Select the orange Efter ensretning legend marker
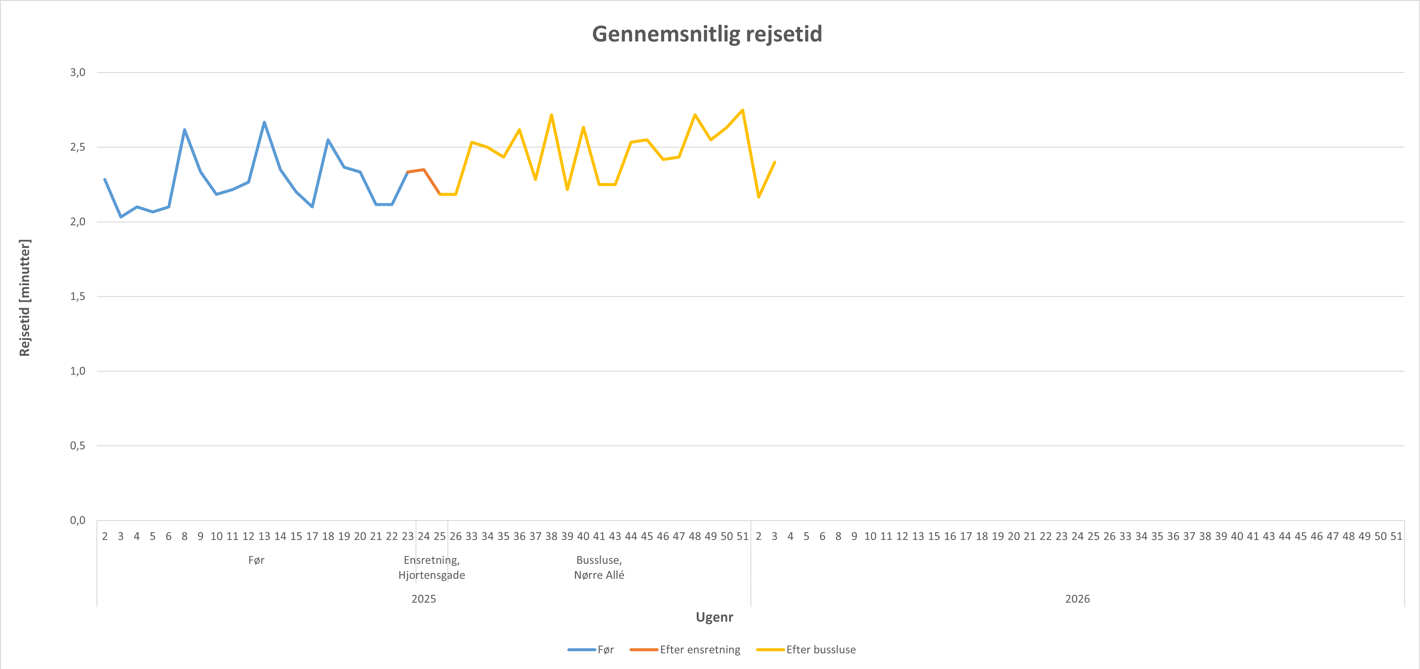 (x=643, y=650)
